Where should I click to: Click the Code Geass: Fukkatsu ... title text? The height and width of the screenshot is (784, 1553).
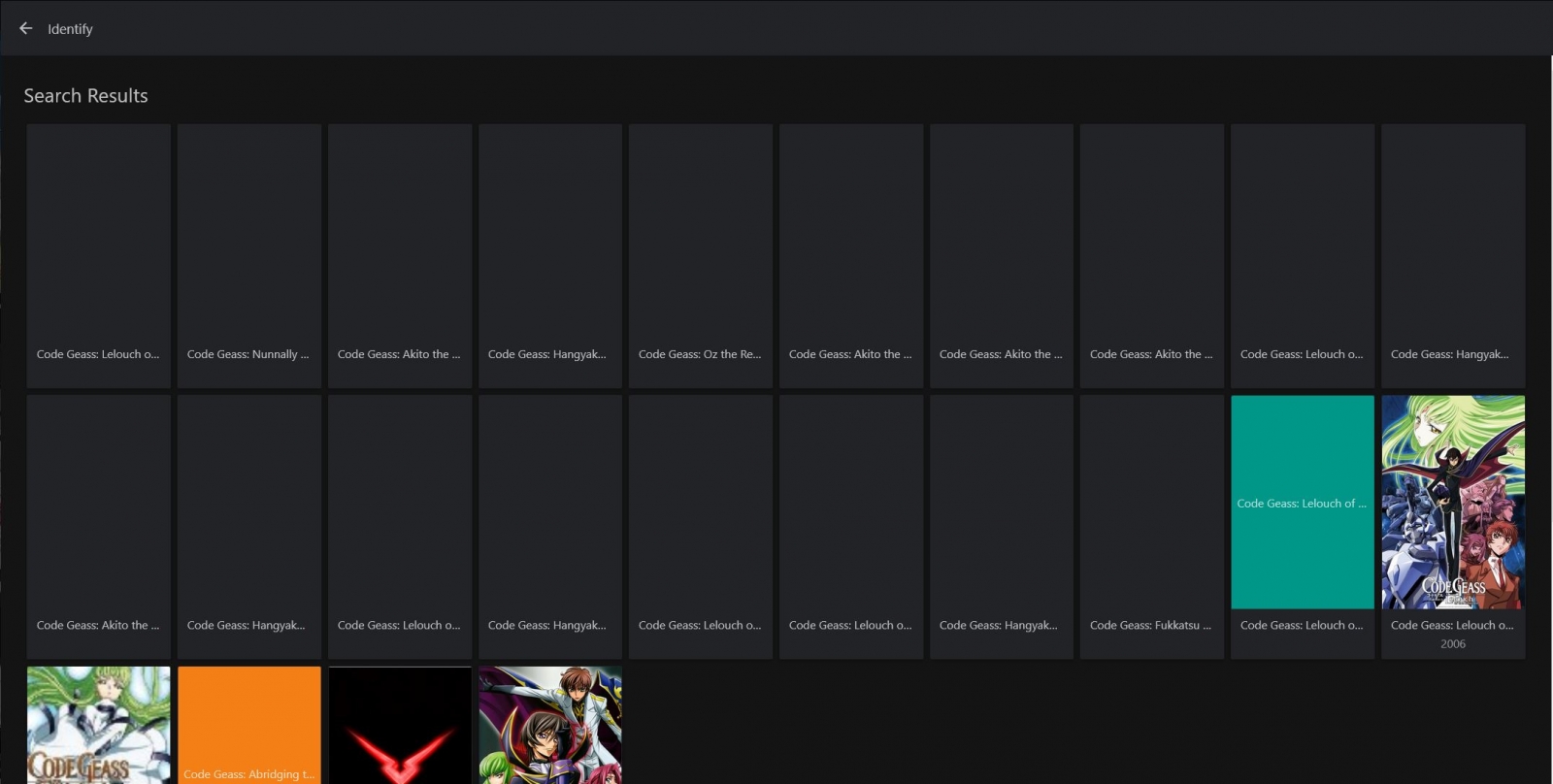pyautogui.click(x=1150, y=625)
